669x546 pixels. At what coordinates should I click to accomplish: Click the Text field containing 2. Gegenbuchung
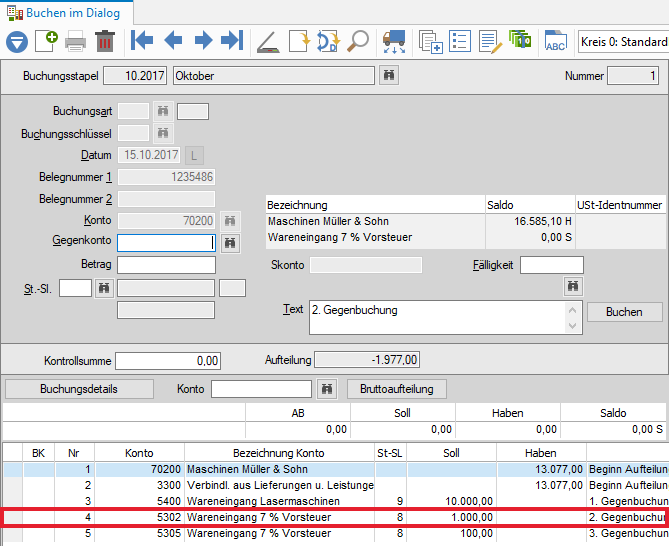(445, 317)
